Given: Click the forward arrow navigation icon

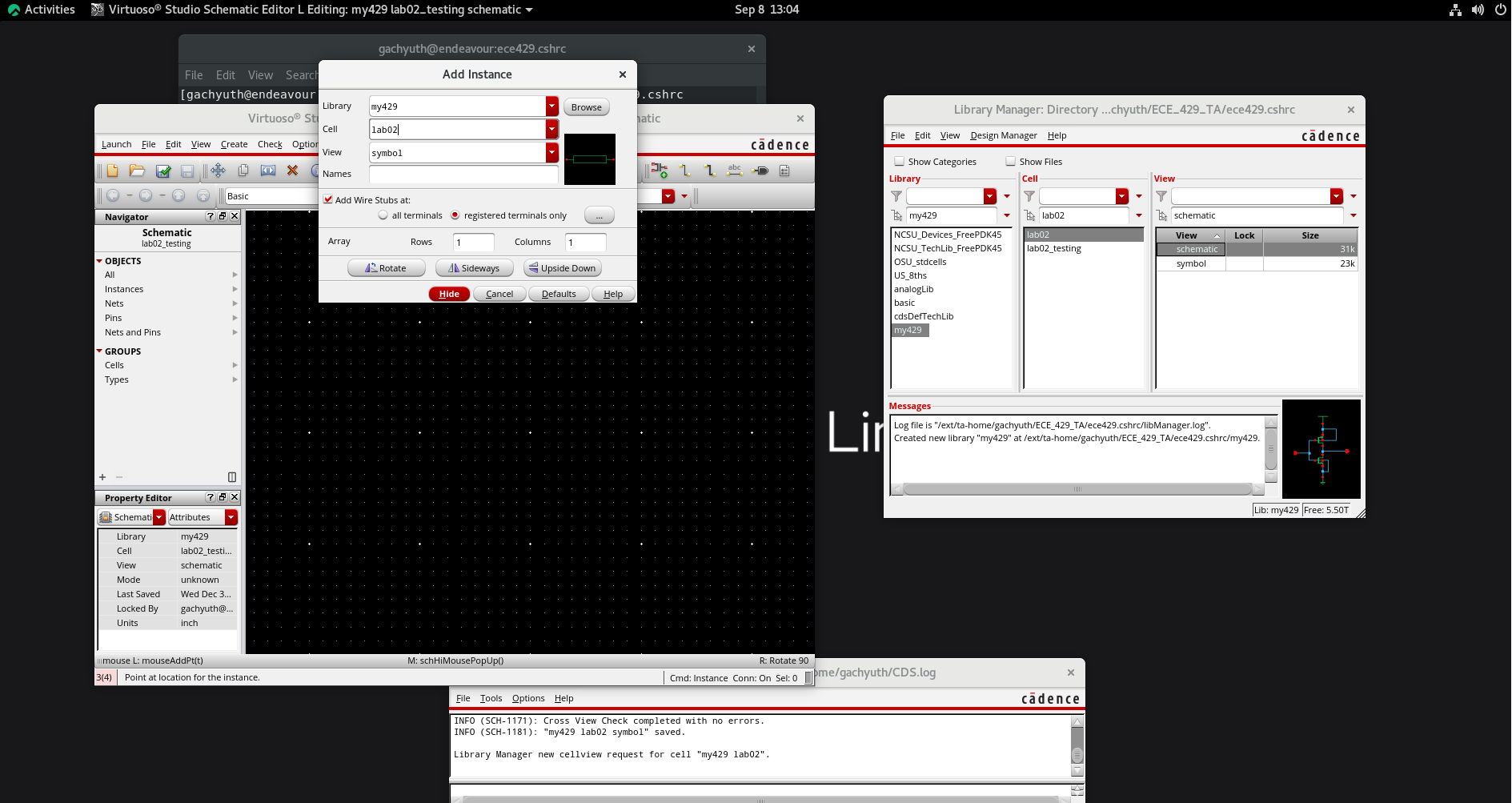Looking at the screenshot, I should click(x=146, y=195).
